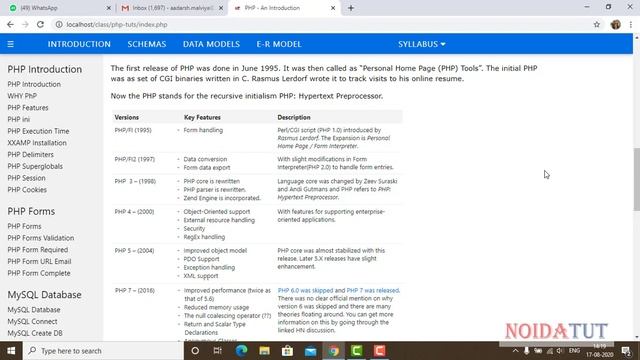The height and width of the screenshot is (360, 640).
Task: Open PHP Form Complete sidebar link
Action: pos(39,273)
